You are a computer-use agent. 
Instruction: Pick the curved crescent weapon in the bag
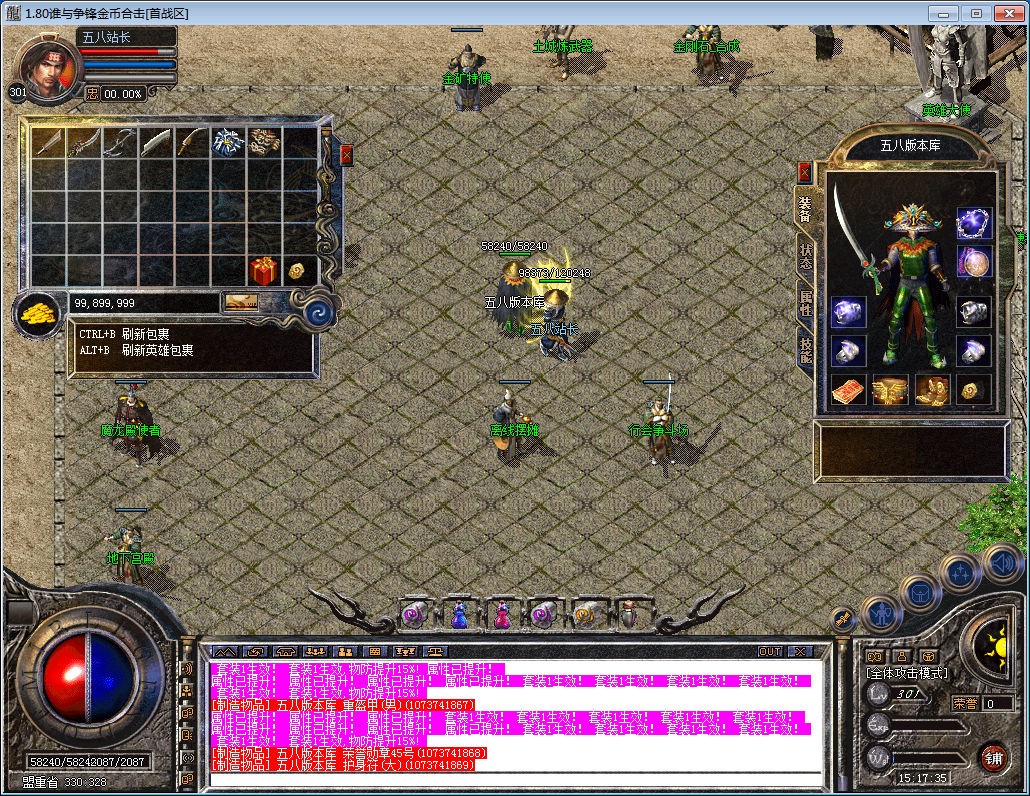click(121, 142)
